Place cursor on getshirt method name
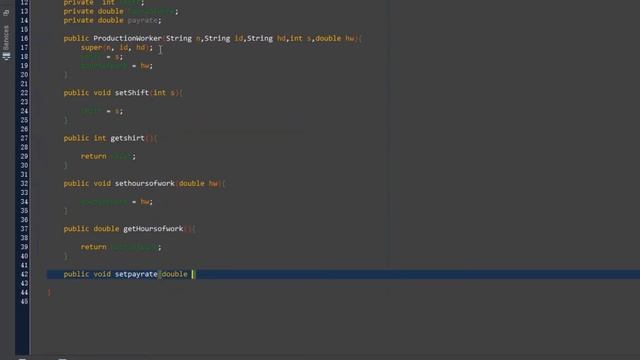This screenshot has width=640, height=360. click(x=127, y=138)
